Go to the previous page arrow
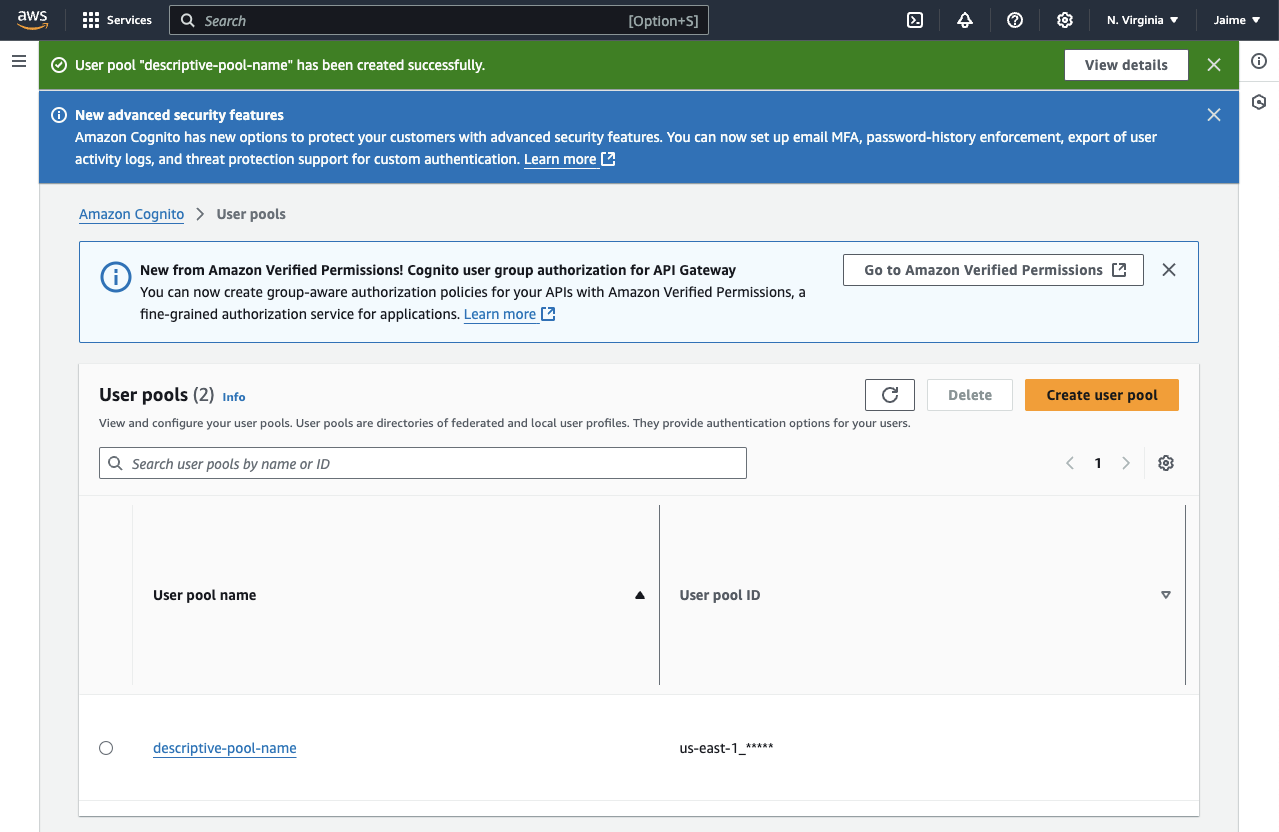1279x832 pixels. [x=1070, y=463]
